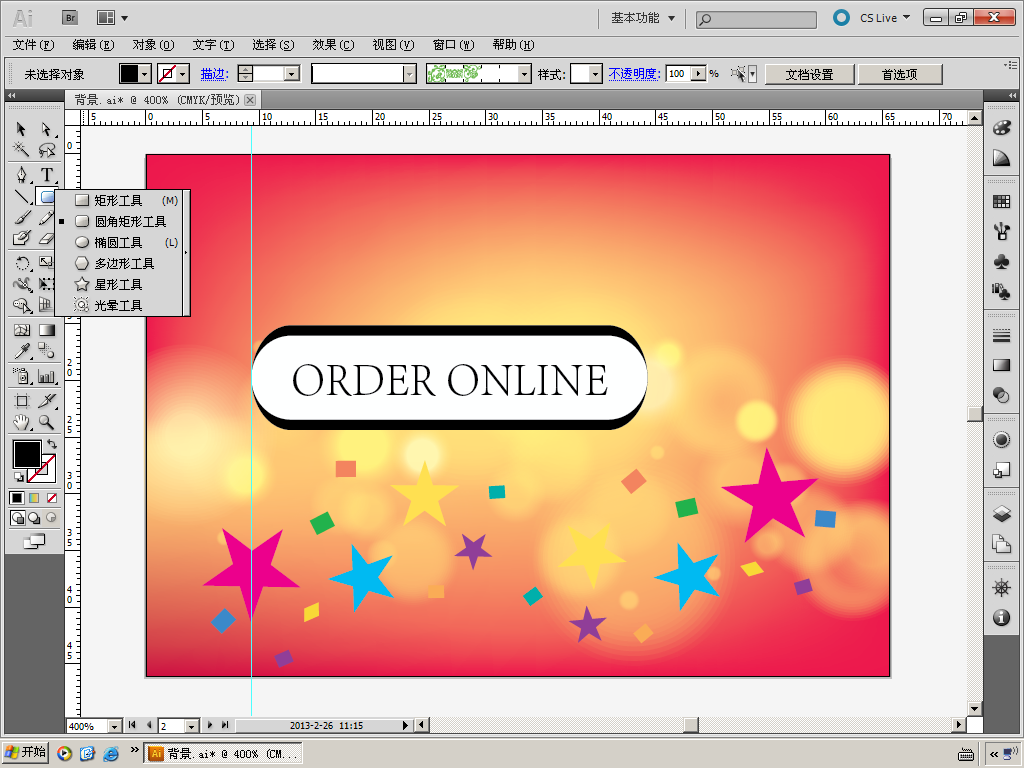Enable Draw Normal mode
This screenshot has width=1024, height=768.
tap(18, 518)
